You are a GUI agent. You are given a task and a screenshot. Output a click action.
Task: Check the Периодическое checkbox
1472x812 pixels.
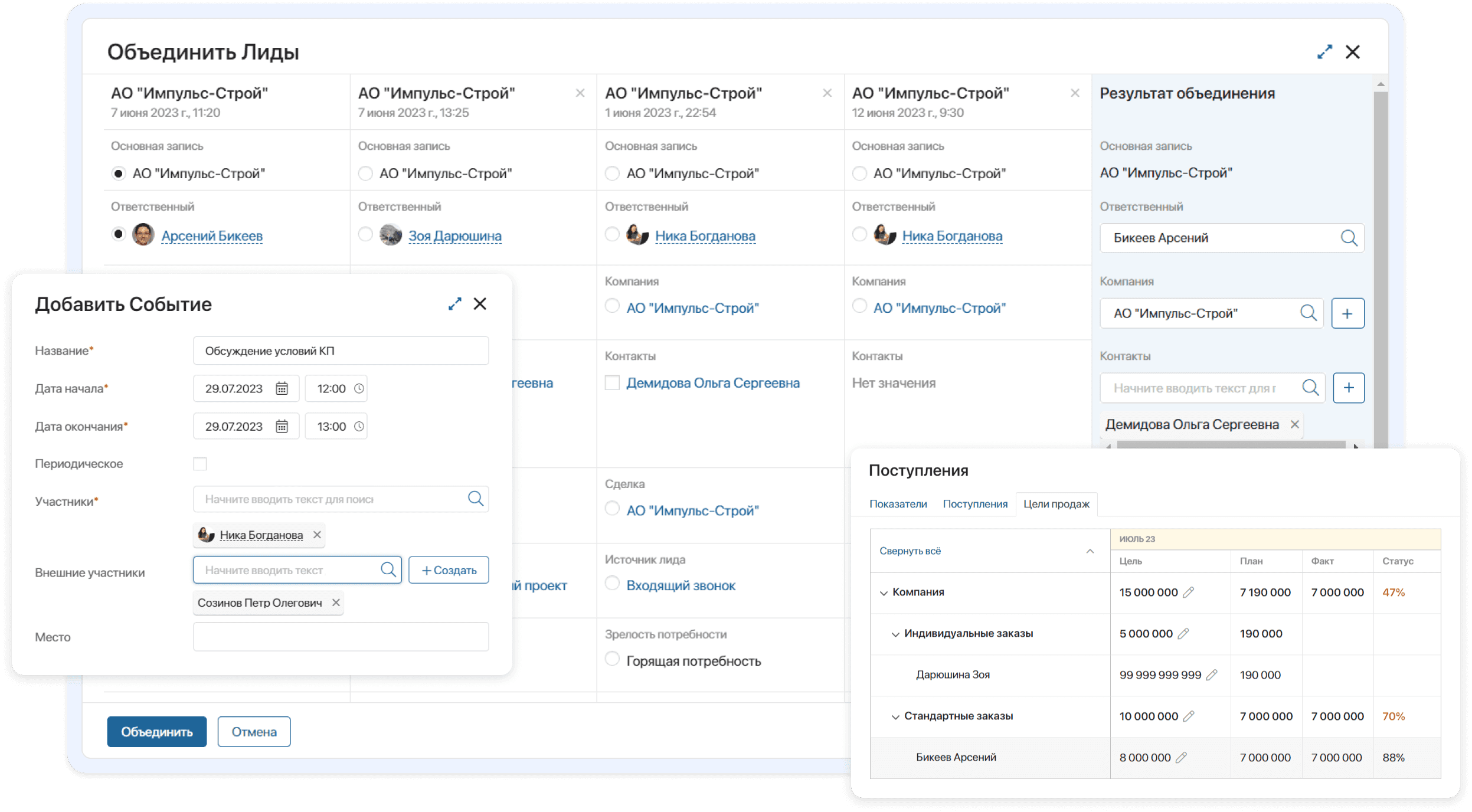point(200,464)
